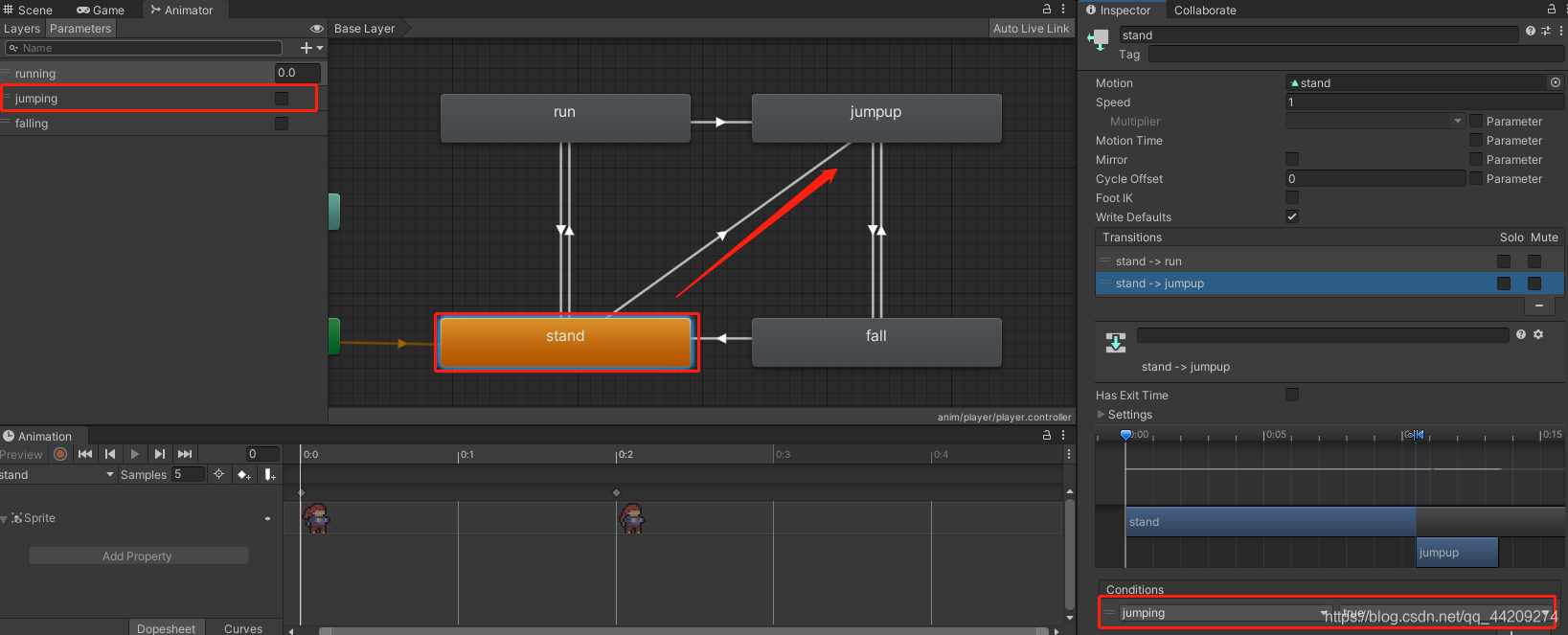
Task: Lock the Inspector panel
Action: click(x=1552, y=9)
